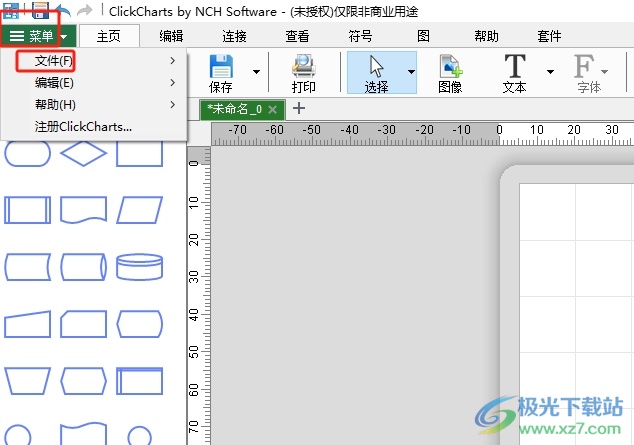Pick the display shape
This screenshot has height=445, width=634.
click(x=139, y=324)
